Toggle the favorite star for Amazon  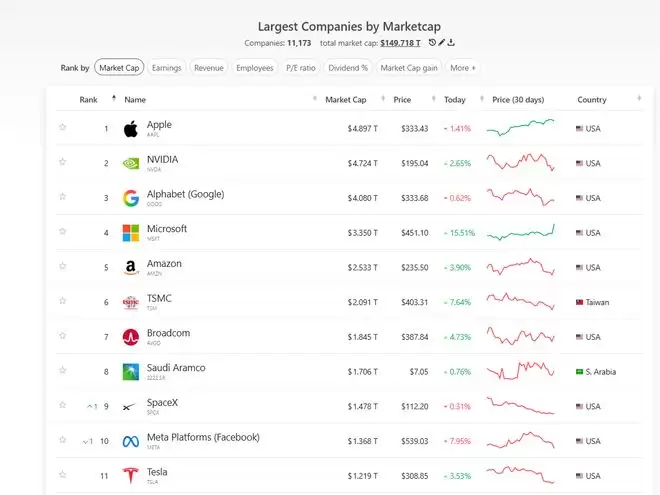(63, 266)
